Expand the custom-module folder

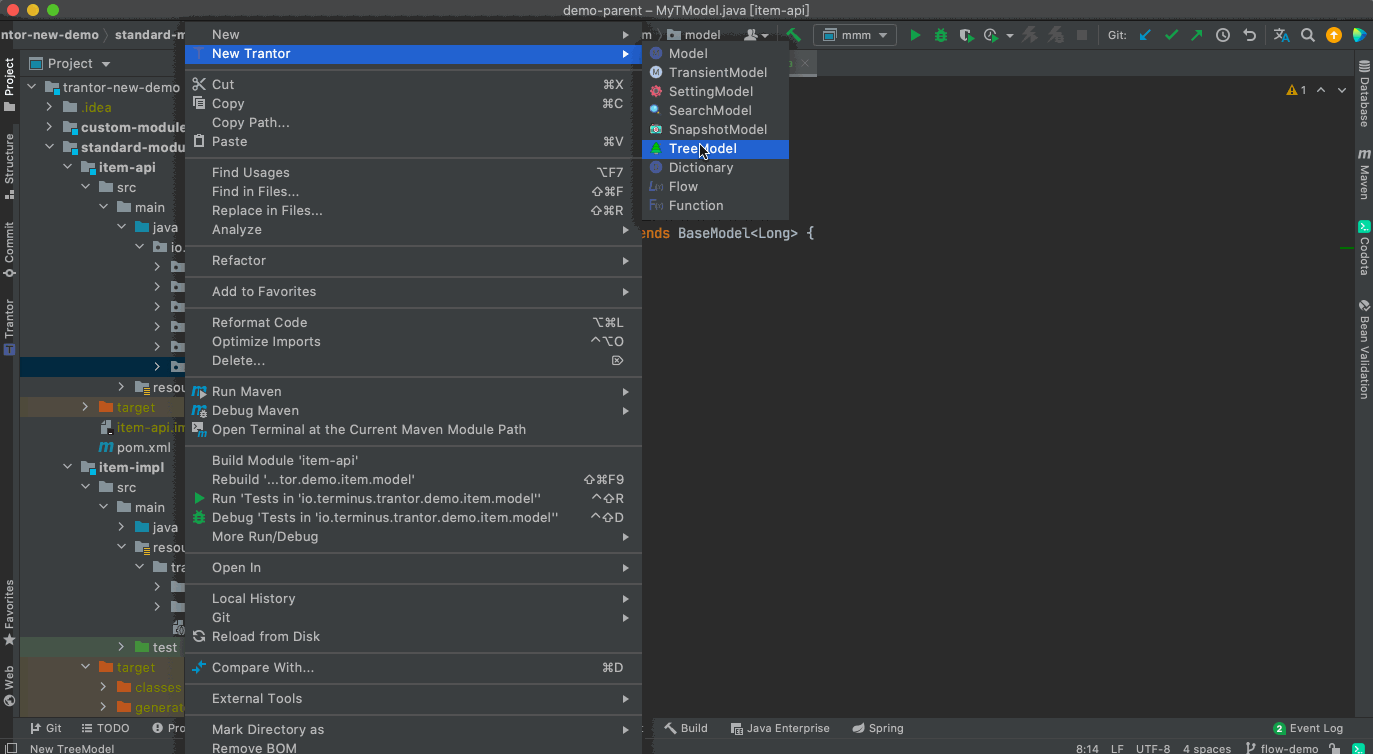50,127
